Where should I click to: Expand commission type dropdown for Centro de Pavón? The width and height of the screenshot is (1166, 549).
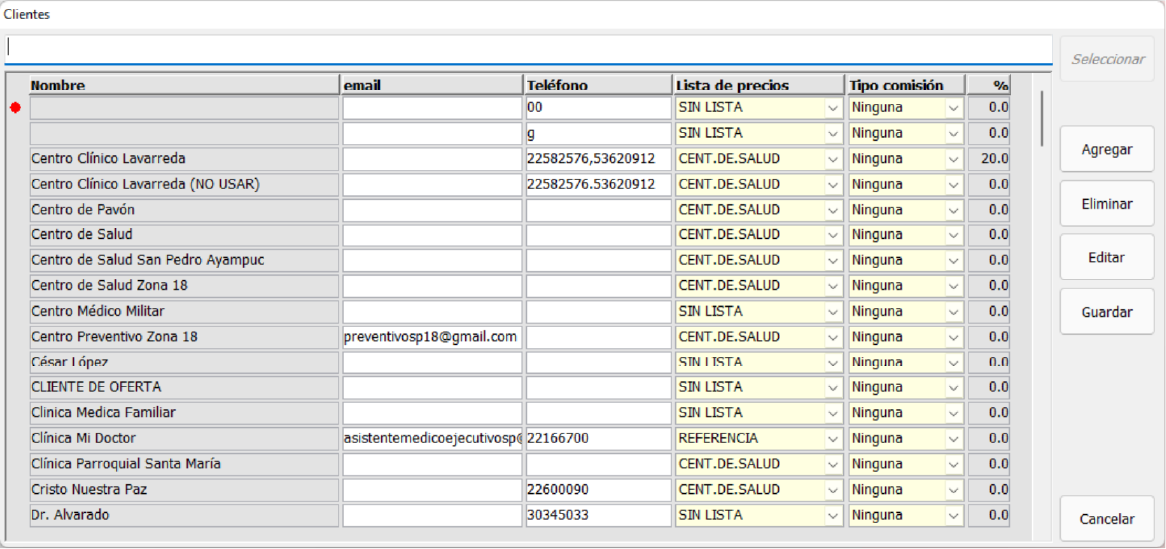pyautogui.click(x=953, y=210)
